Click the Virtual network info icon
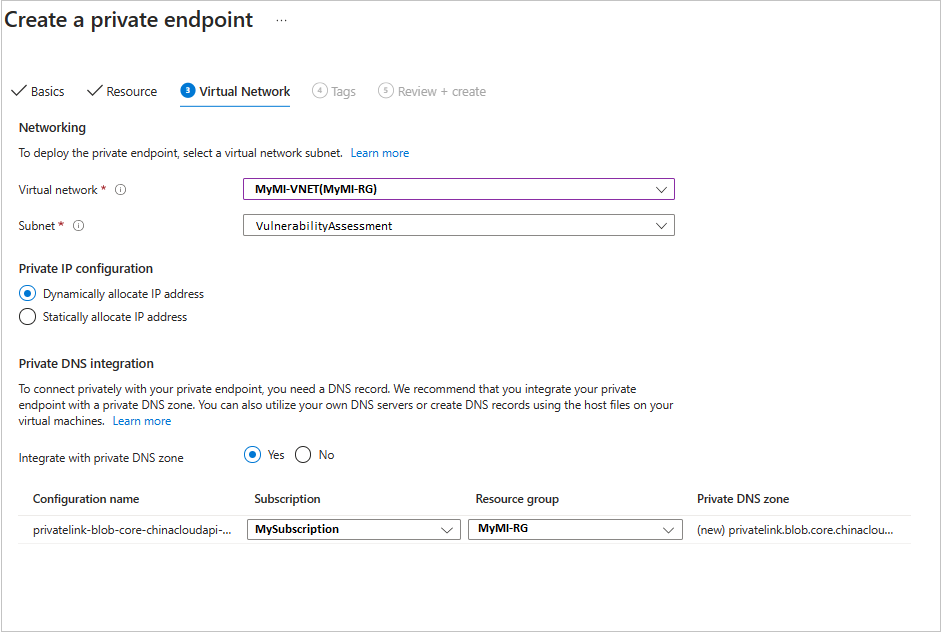Image resolution: width=941 pixels, height=632 pixels. click(121, 190)
